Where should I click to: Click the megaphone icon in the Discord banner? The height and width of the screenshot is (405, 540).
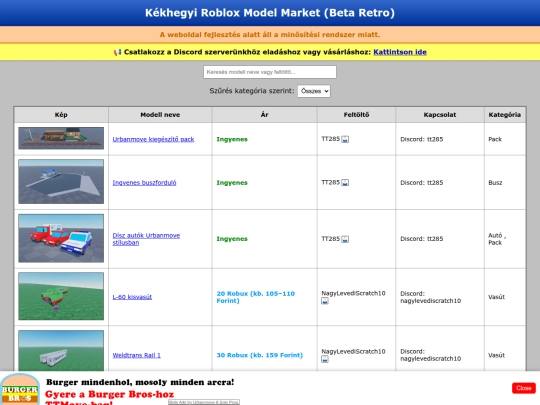point(117,52)
